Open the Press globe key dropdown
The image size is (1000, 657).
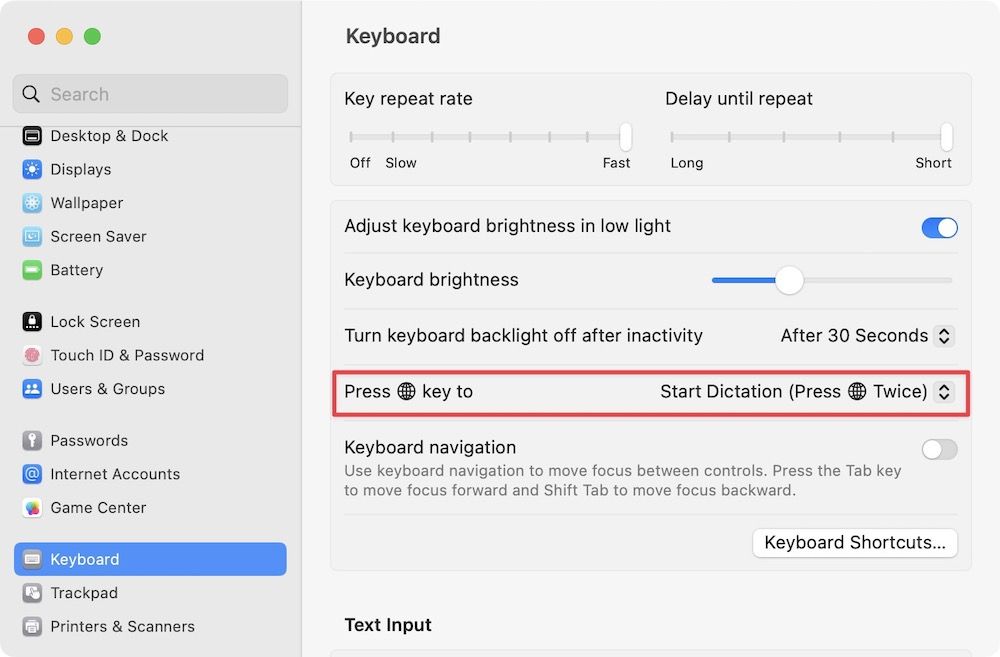pos(942,392)
